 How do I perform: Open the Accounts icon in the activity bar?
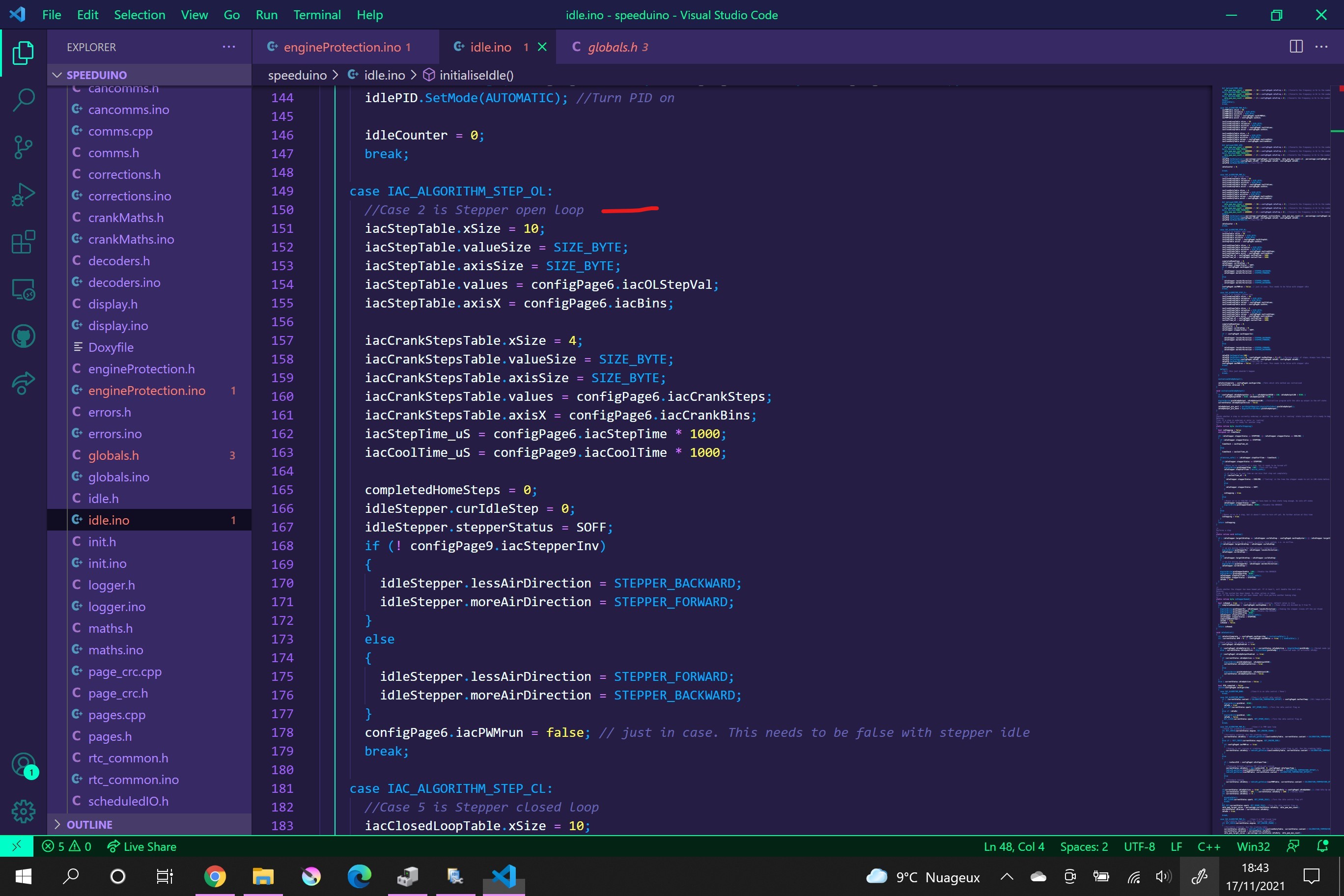23,764
